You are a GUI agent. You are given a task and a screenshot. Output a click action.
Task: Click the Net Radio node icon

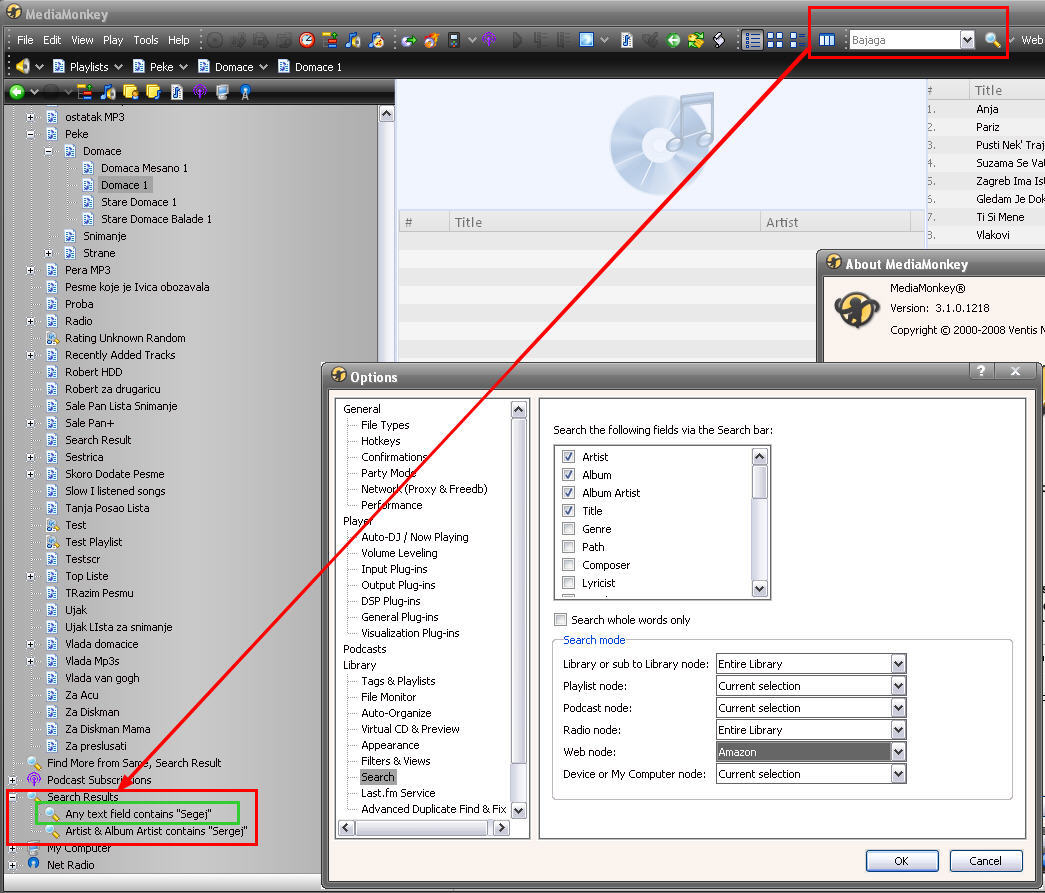tap(34, 865)
